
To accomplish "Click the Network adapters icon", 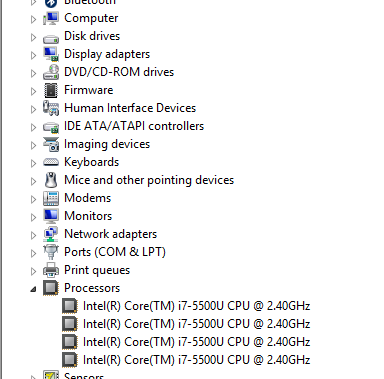I will 51,234.
